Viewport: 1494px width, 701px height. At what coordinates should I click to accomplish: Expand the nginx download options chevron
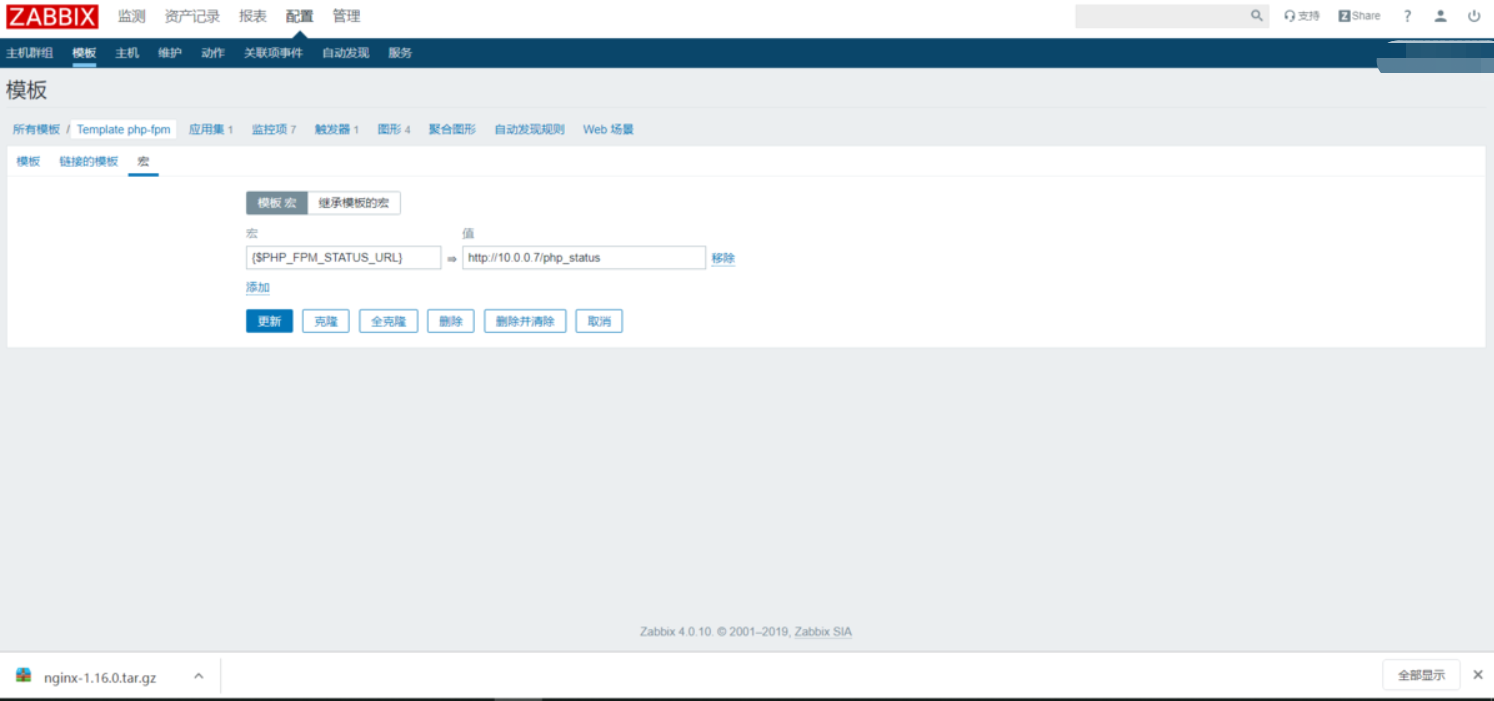point(198,676)
